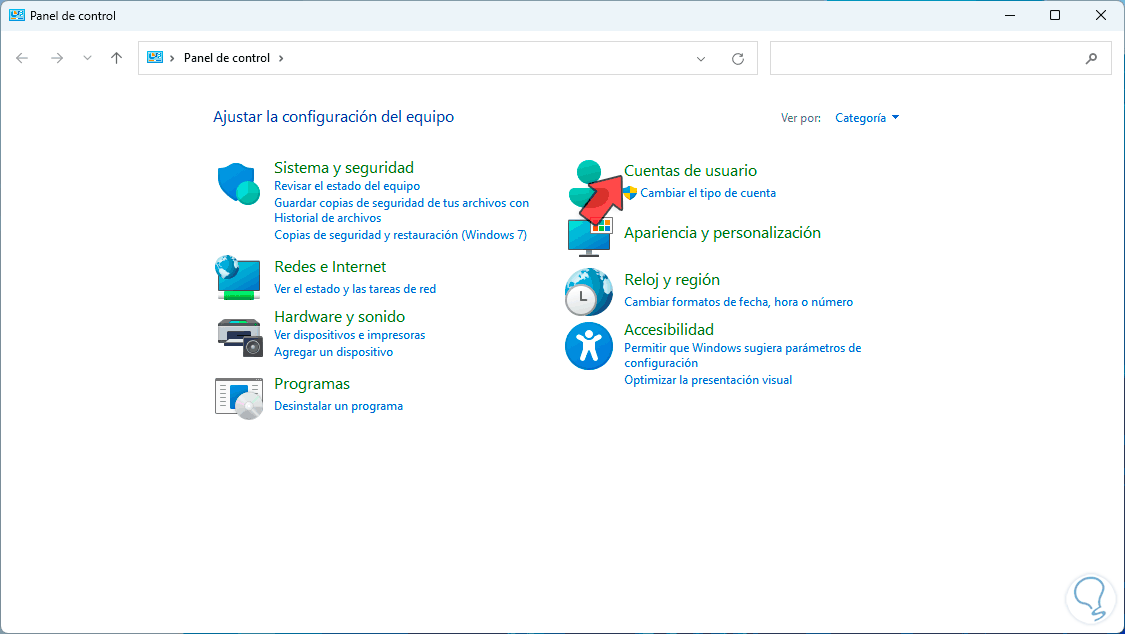Click Permitir que Windows sugiera parámetros de configuración

pos(743,355)
